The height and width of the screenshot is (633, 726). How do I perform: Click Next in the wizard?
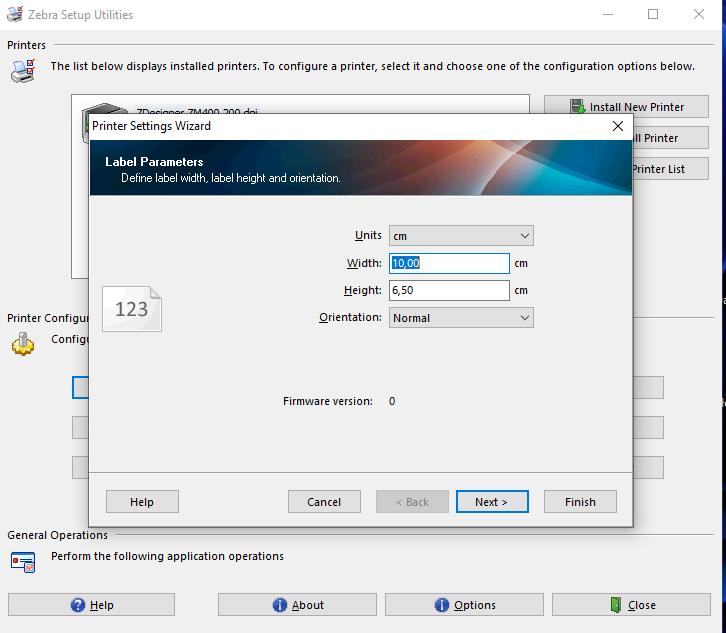click(x=492, y=502)
